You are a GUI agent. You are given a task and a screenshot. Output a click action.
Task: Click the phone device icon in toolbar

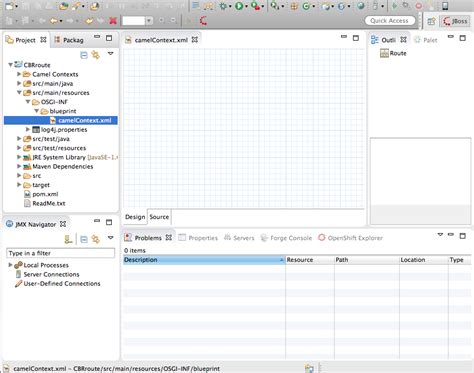click(445, 6)
